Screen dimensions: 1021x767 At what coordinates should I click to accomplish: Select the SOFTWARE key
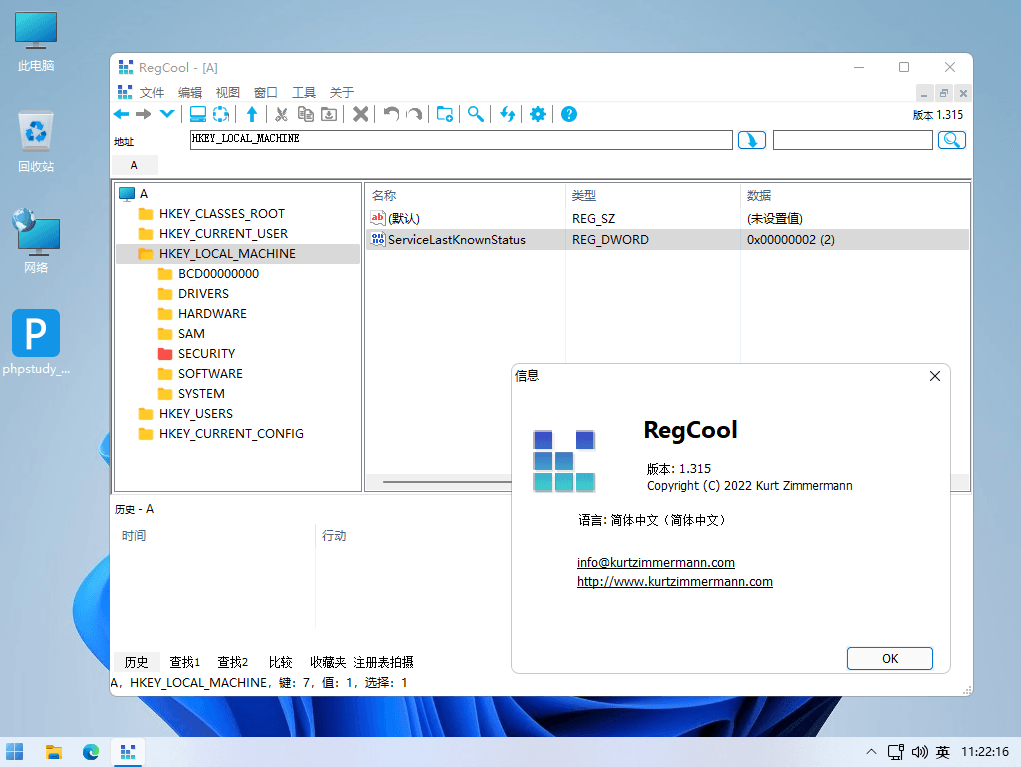[x=210, y=374]
